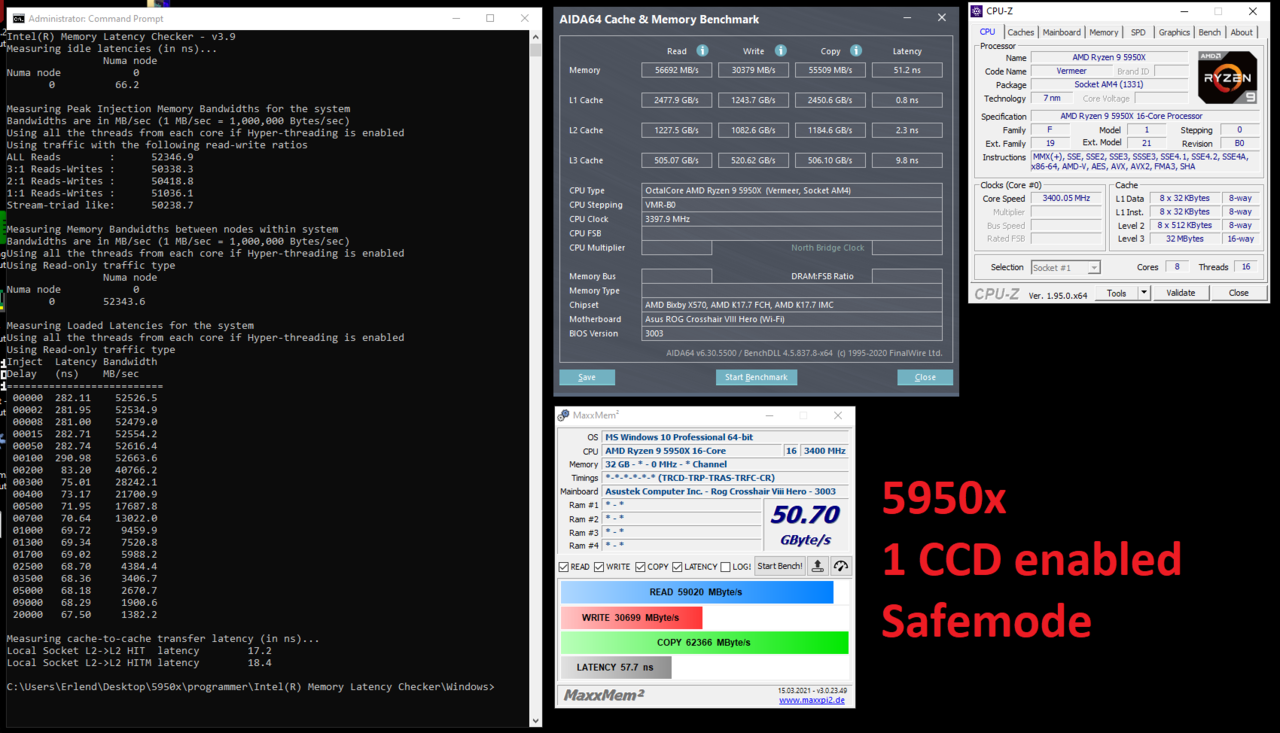Image resolution: width=1280 pixels, height=733 pixels.
Task: Close CPU-Z using the title bar X
Action: [1253, 11]
